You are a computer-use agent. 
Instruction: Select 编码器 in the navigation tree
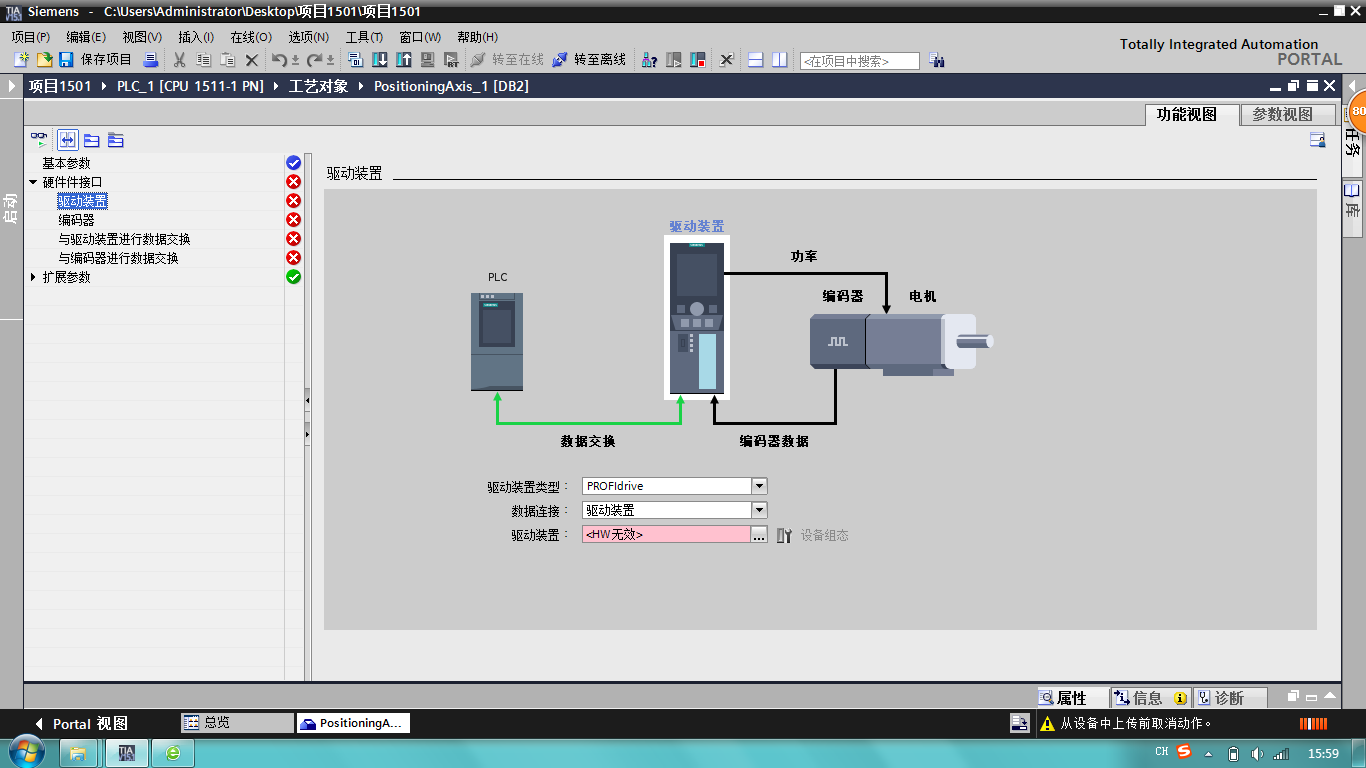pyautogui.click(x=76, y=220)
